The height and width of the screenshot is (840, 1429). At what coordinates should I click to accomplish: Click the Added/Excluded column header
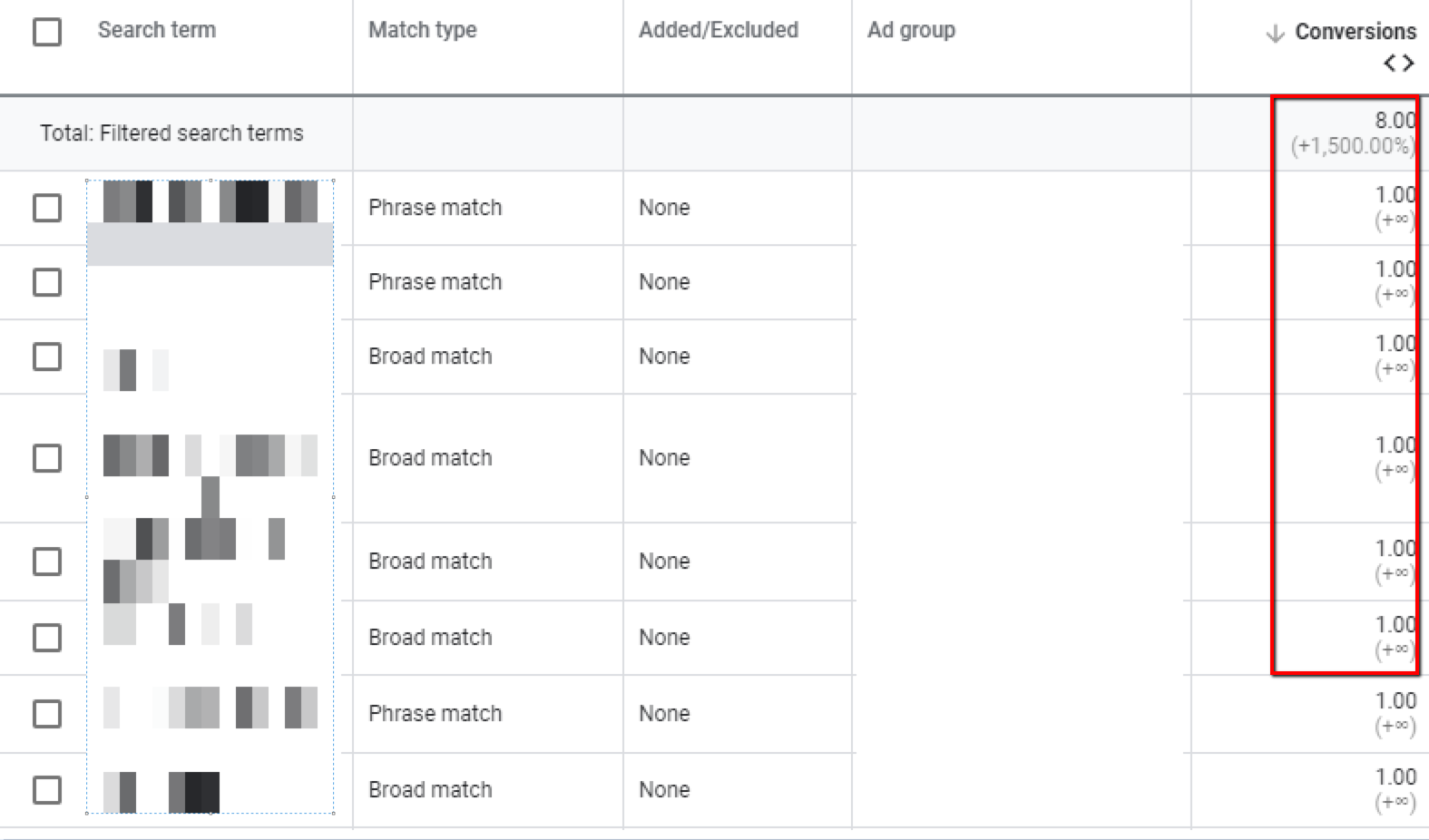tap(719, 30)
